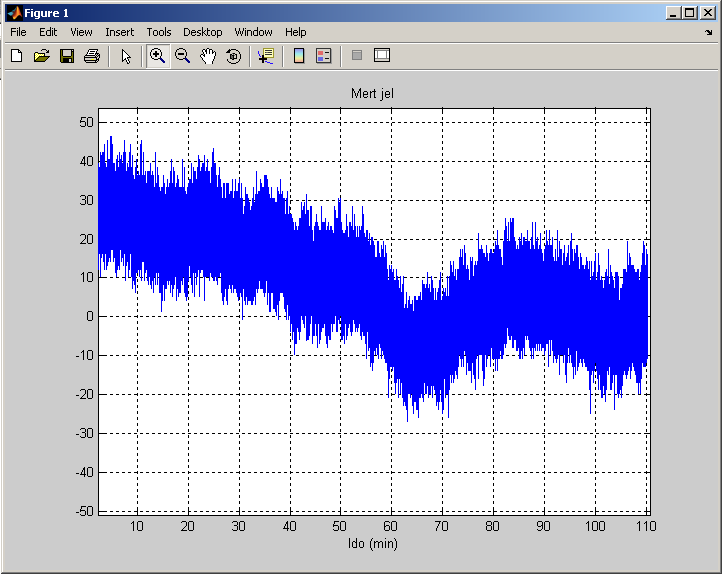Screen dimensions: 722x574
Task: Activate the Data Cursor tool
Action: point(265,56)
